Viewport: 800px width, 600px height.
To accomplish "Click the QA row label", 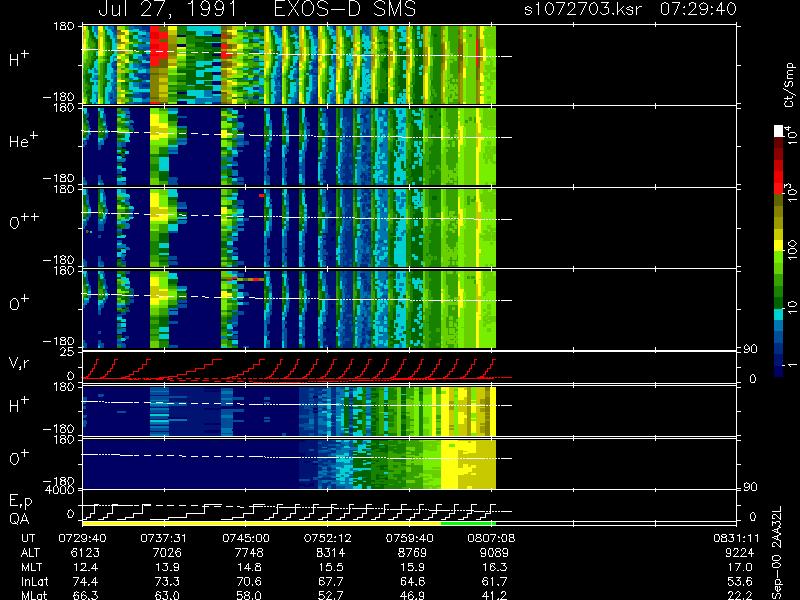I will click(19, 518).
